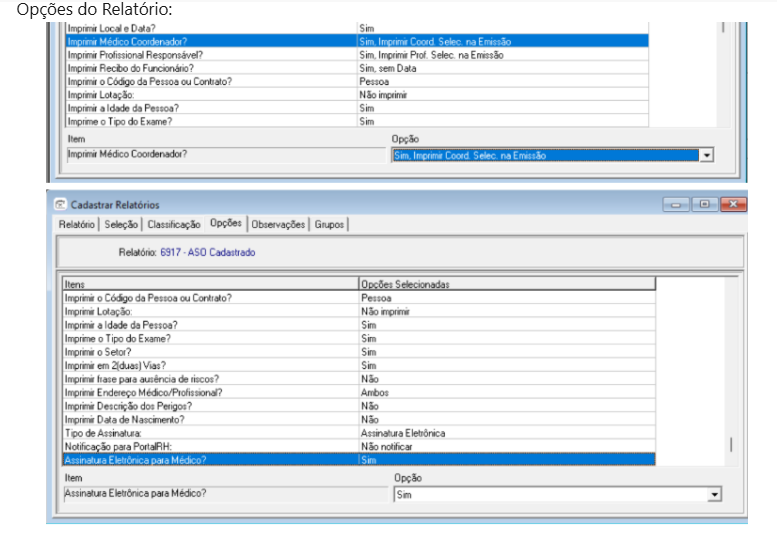
Task: Expand the Sim option dropdown arrow
Action: coord(714,495)
